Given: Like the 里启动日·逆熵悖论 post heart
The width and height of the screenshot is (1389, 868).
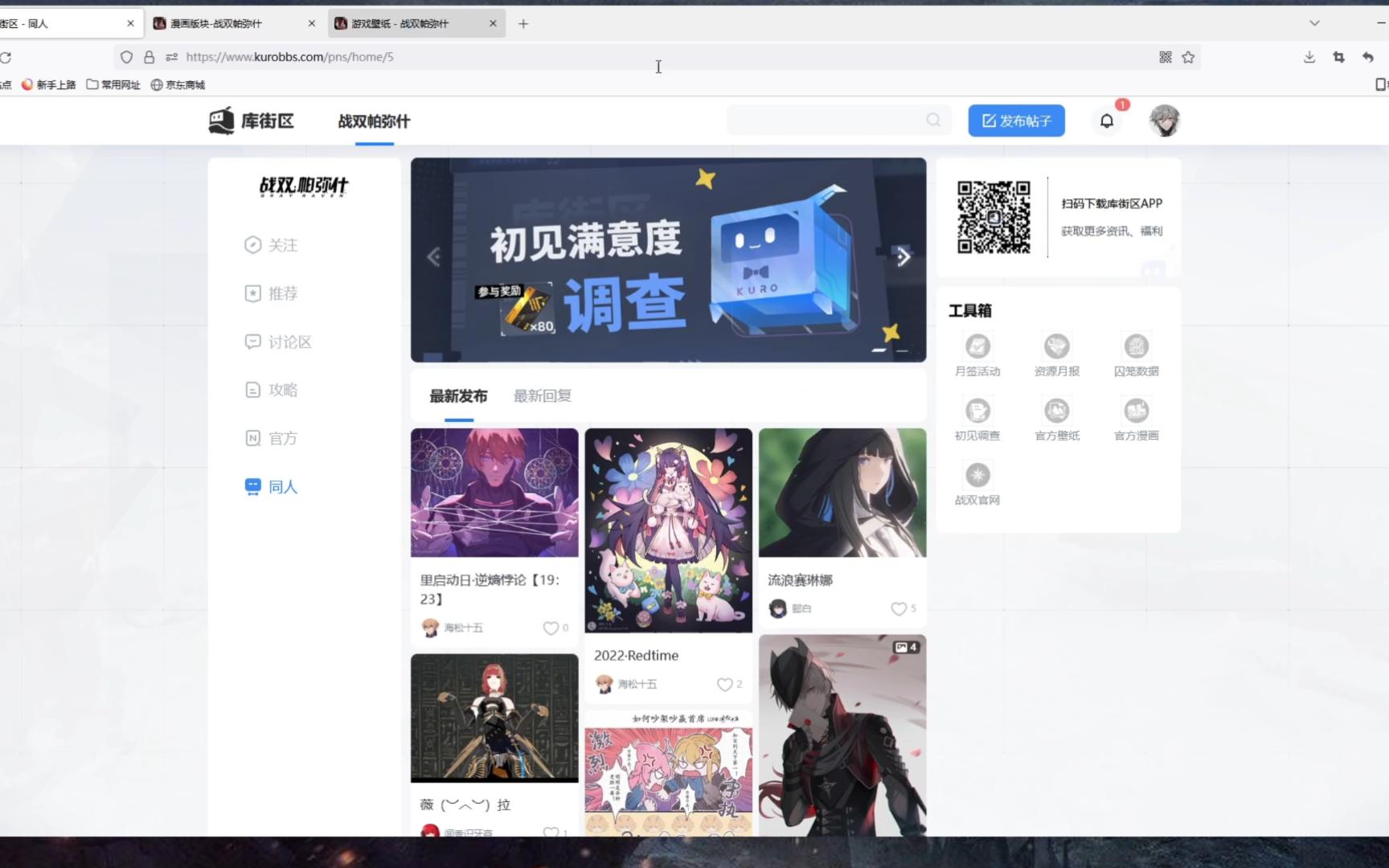Looking at the screenshot, I should (x=551, y=628).
